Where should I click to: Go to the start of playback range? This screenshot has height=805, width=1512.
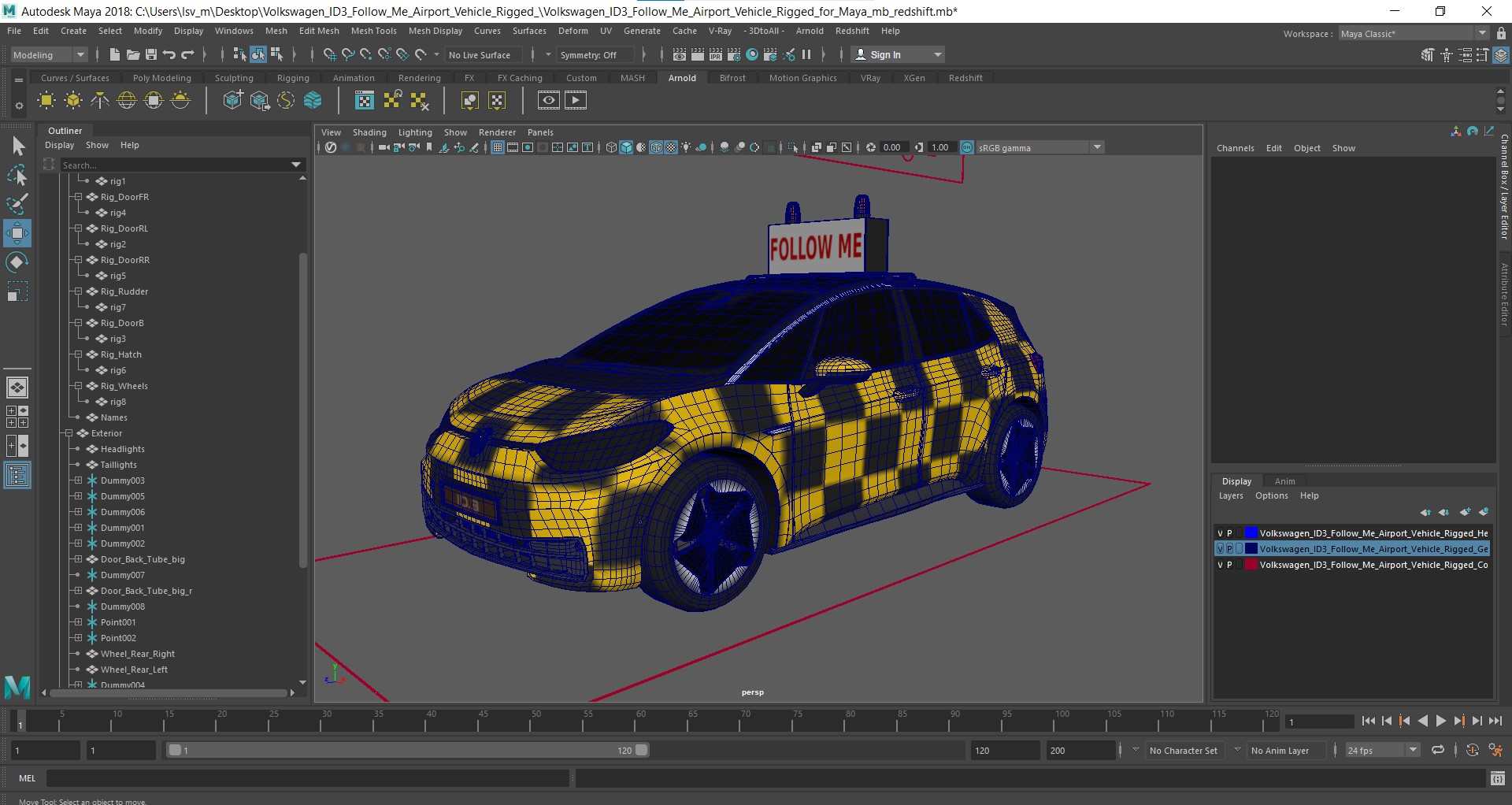pos(1369,721)
